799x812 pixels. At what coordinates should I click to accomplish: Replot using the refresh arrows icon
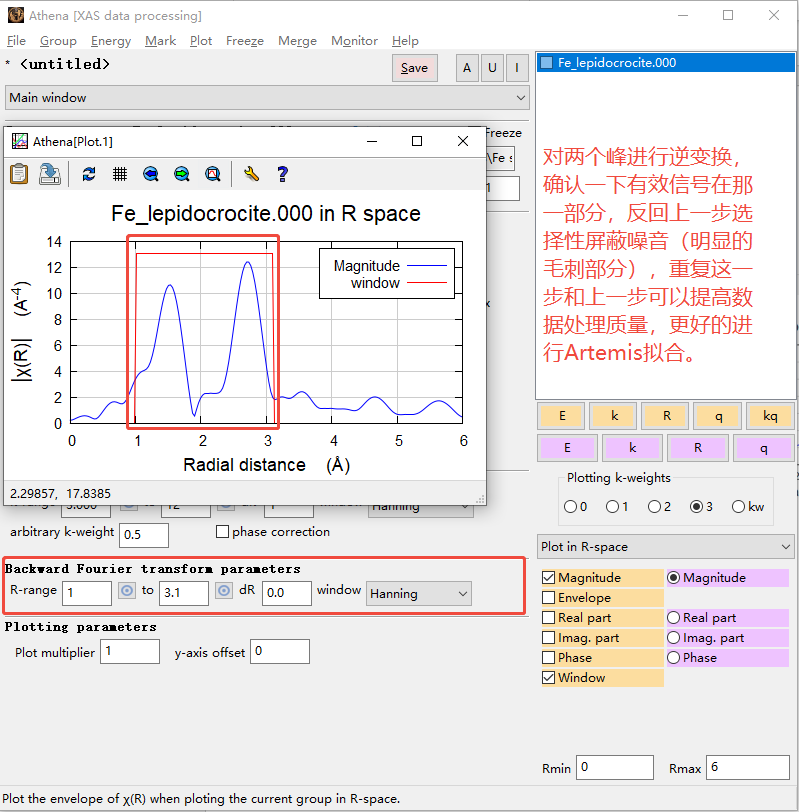(x=89, y=174)
